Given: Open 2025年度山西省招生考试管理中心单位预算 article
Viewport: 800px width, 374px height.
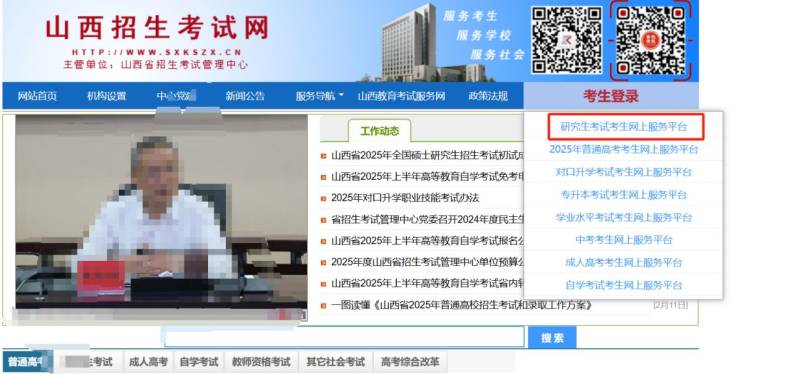Looking at the screenshot, I should click(x=428, y=262).
